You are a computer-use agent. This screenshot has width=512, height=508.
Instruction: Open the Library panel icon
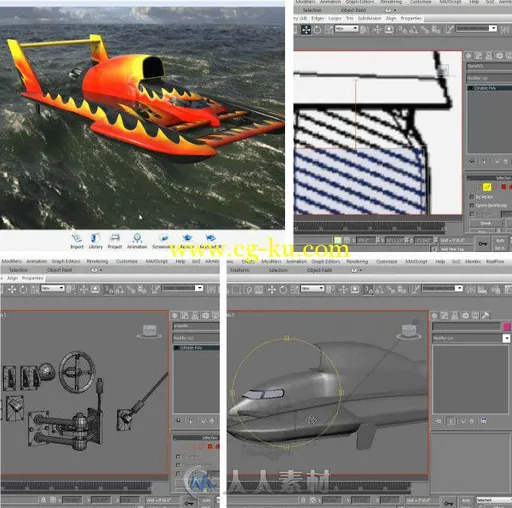point(96,241)
